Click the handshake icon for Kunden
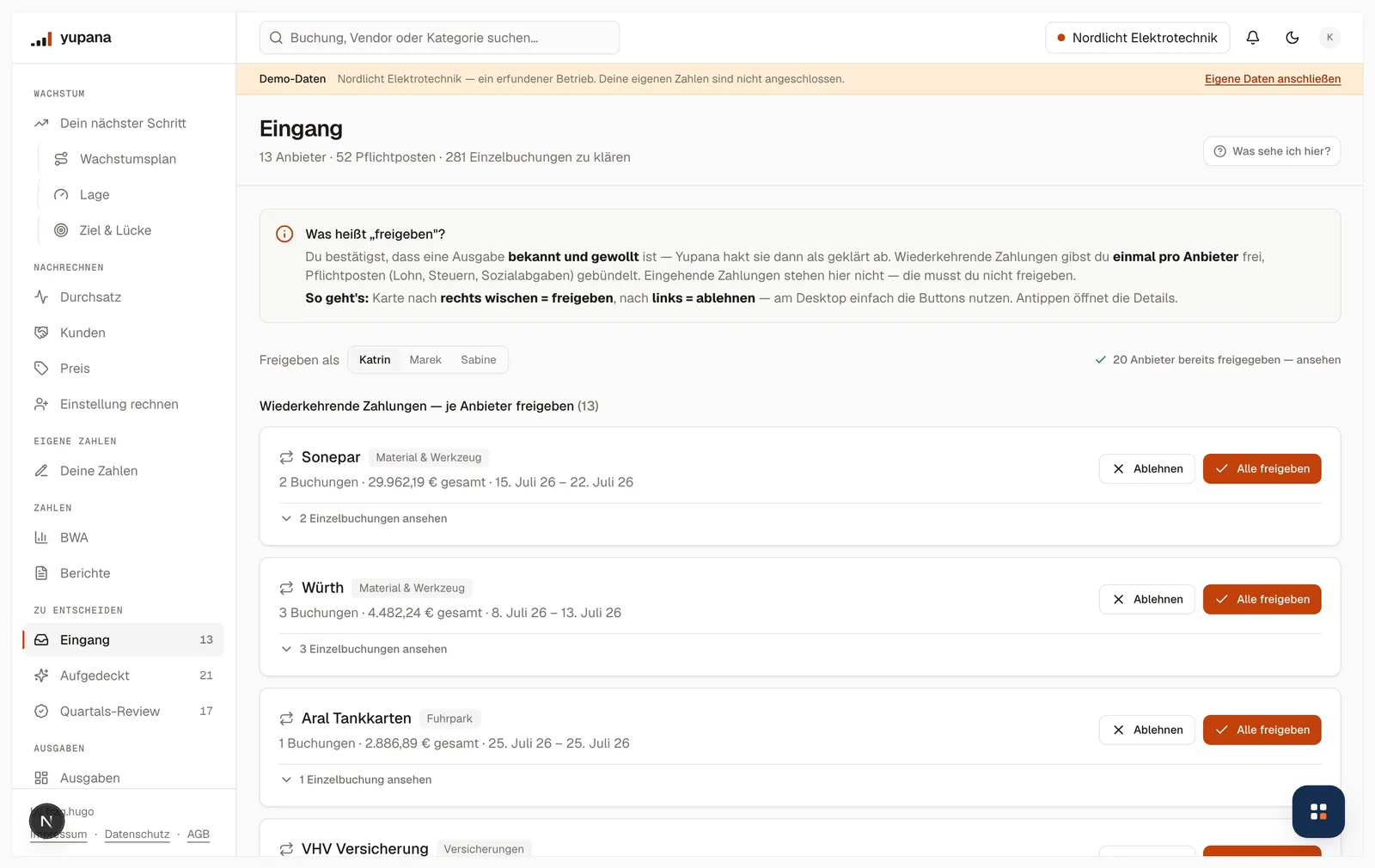Viewport: 1375px width, 868px height. click(41, 333)
